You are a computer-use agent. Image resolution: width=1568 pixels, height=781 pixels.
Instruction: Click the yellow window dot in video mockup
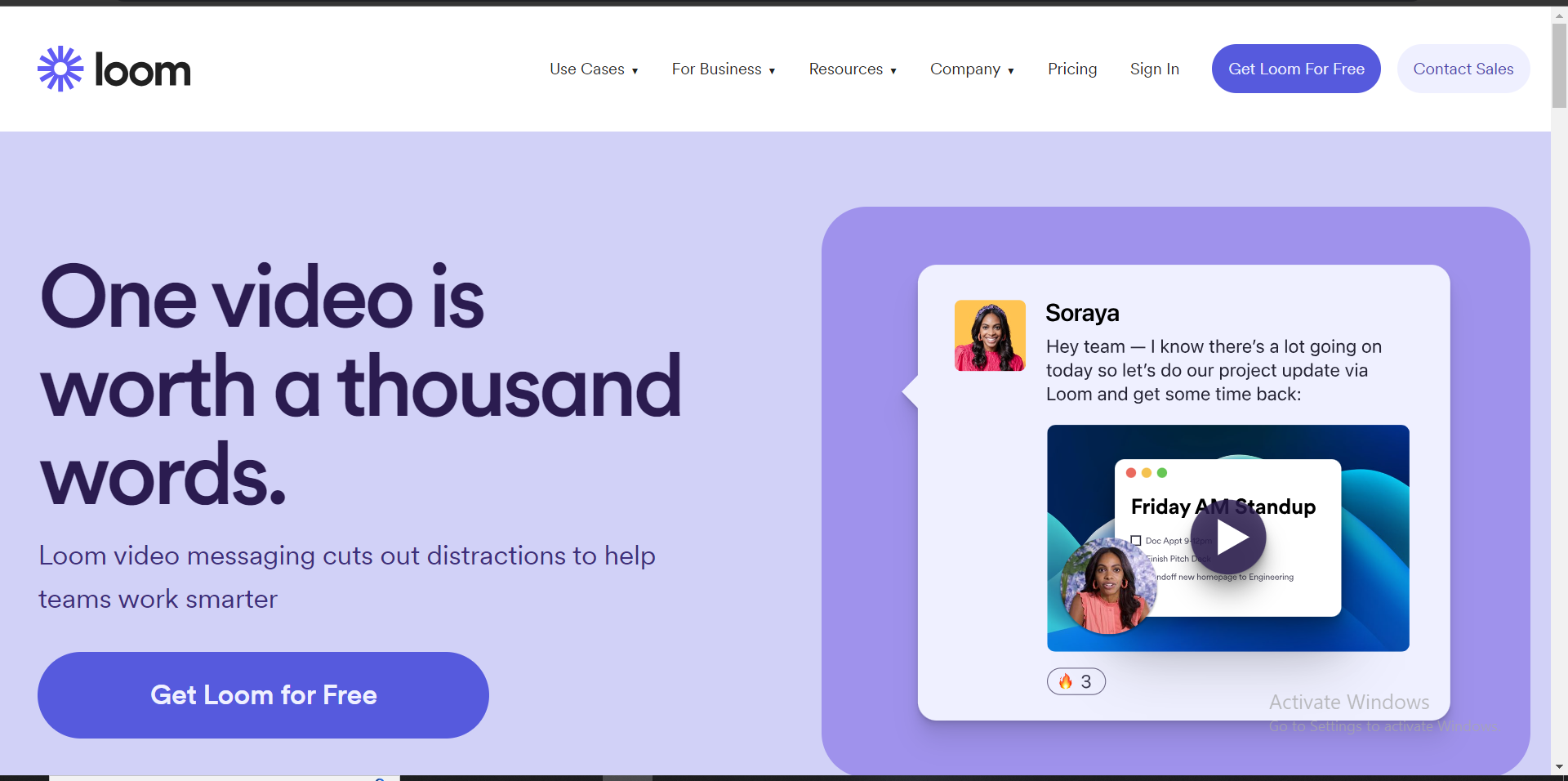pos(1147,473)
